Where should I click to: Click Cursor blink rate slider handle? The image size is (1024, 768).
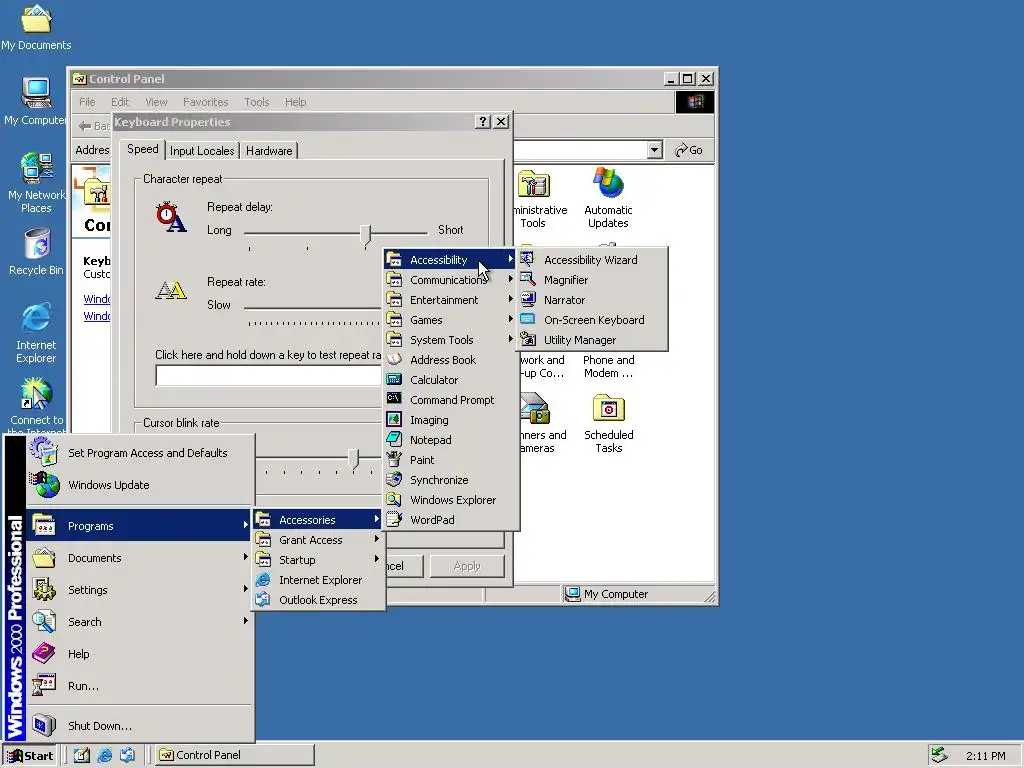coord(354,460)
